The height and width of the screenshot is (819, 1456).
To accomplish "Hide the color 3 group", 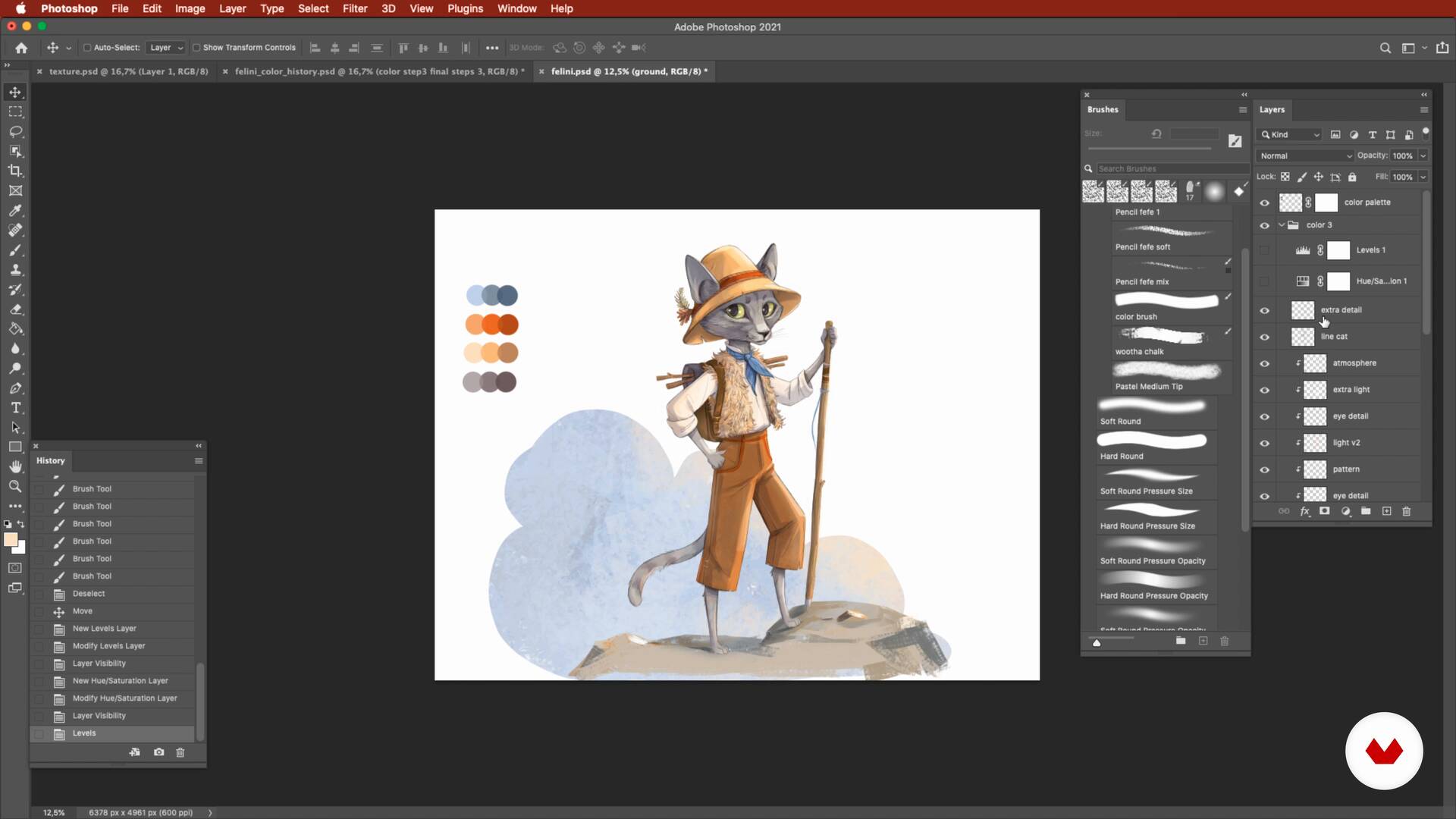I will 1264,225.
